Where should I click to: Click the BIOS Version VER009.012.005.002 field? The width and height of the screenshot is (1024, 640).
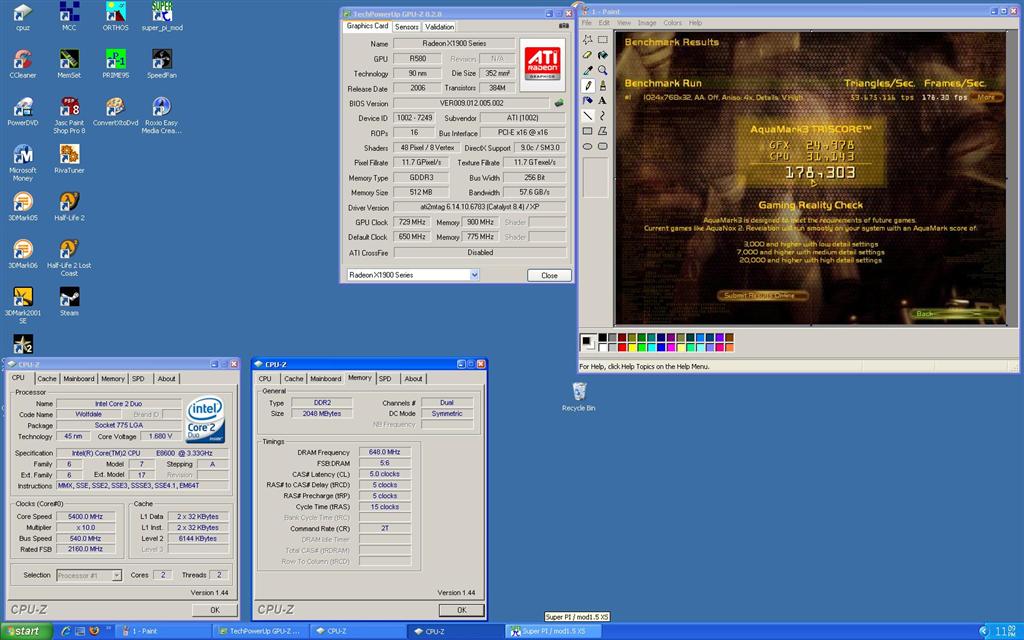(472, 103)
